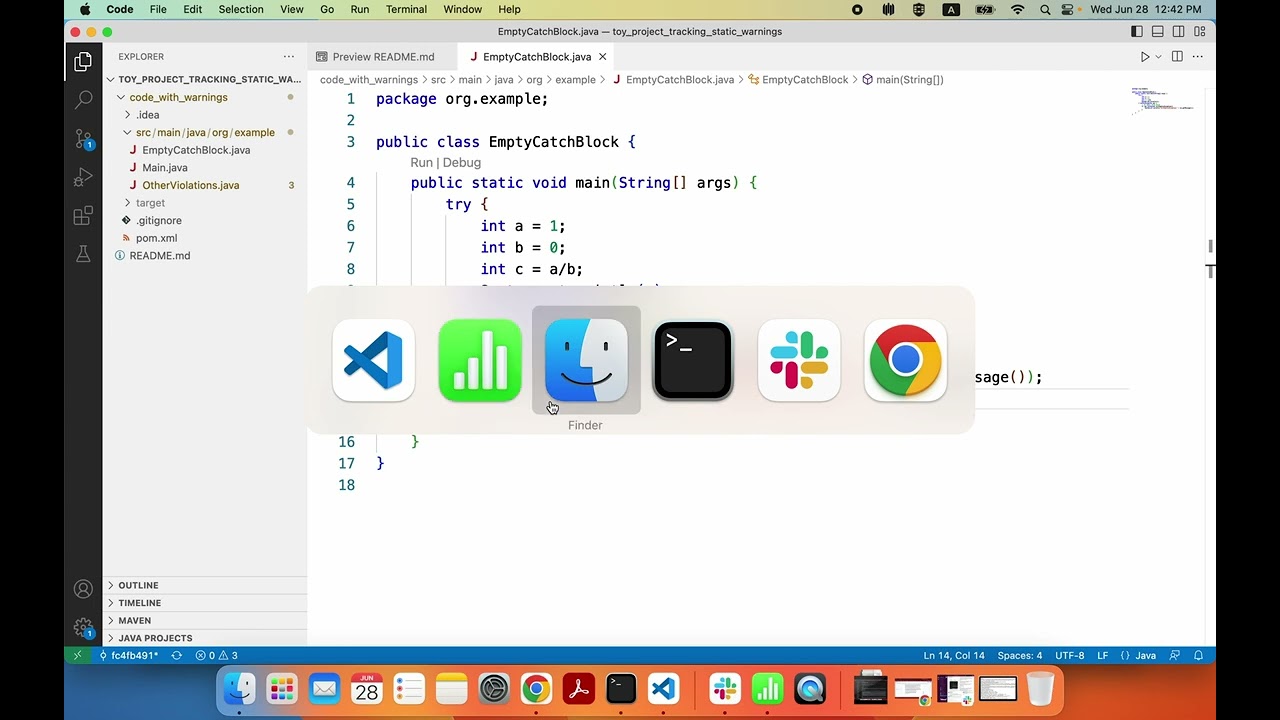Click the code_with_warnings breadcrumb
This screenshot has width=1280, height=720.
click(x=369, y=79)
